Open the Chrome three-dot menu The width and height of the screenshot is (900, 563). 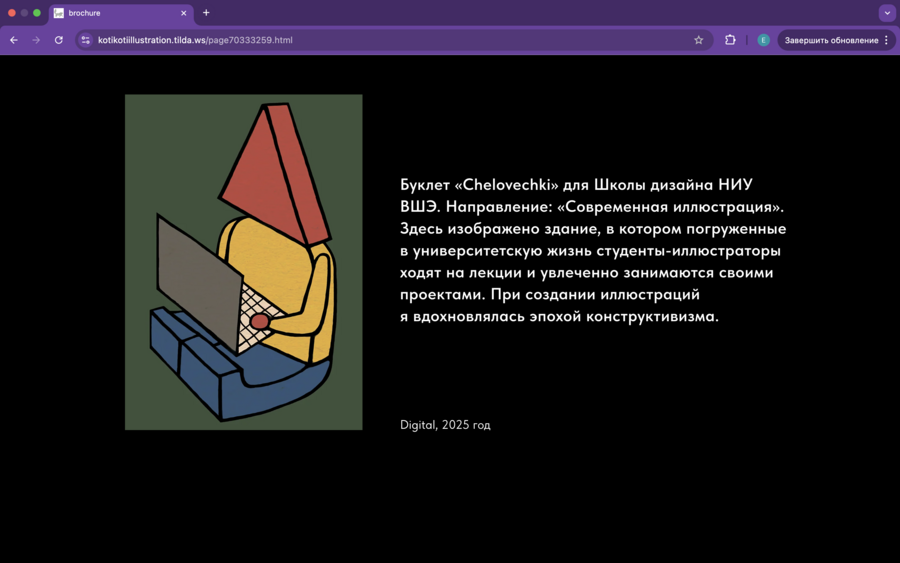pyautogui.click(x=887, y=40)
